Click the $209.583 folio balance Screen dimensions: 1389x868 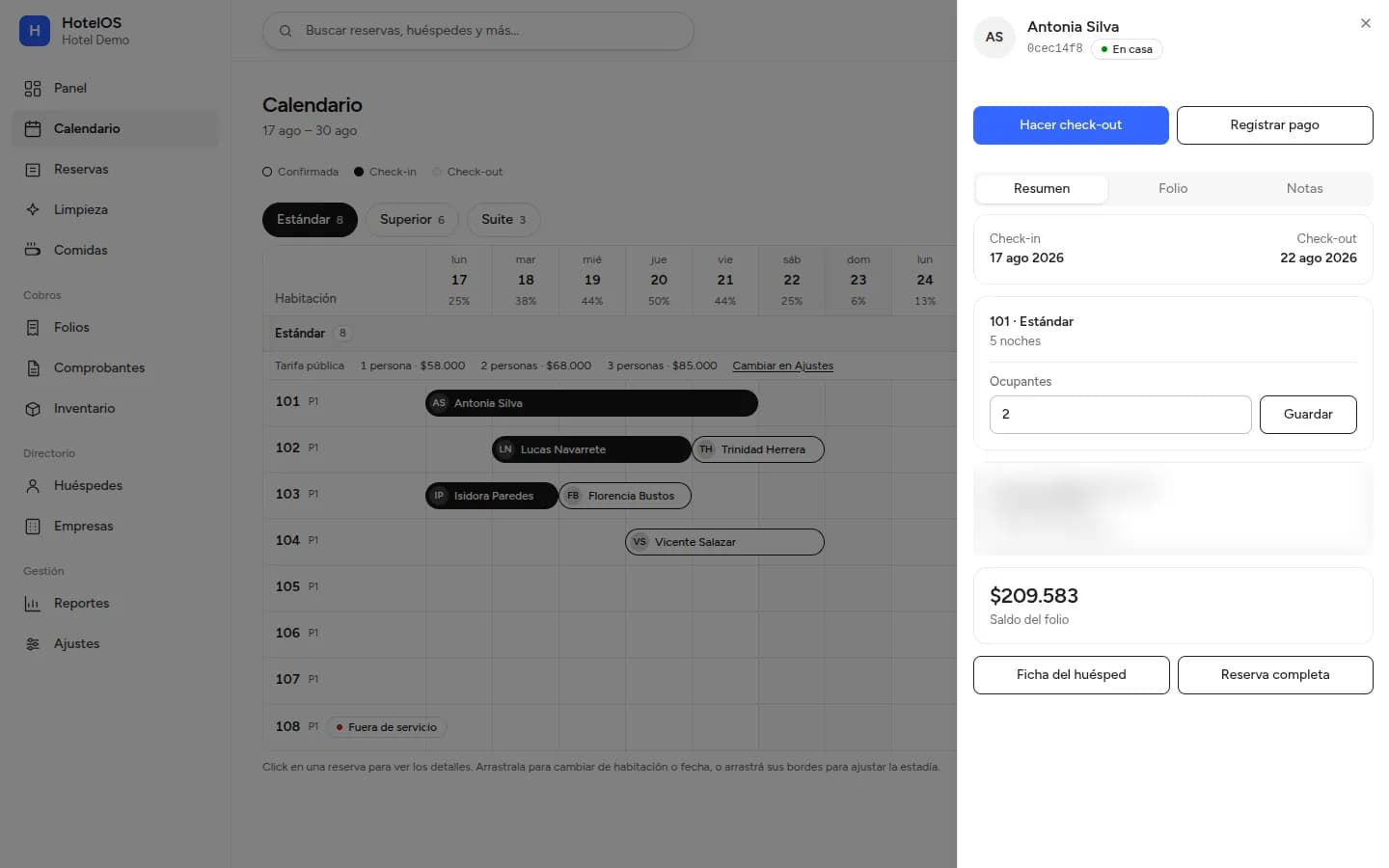pyautogui.click(x=1034, y=596)
